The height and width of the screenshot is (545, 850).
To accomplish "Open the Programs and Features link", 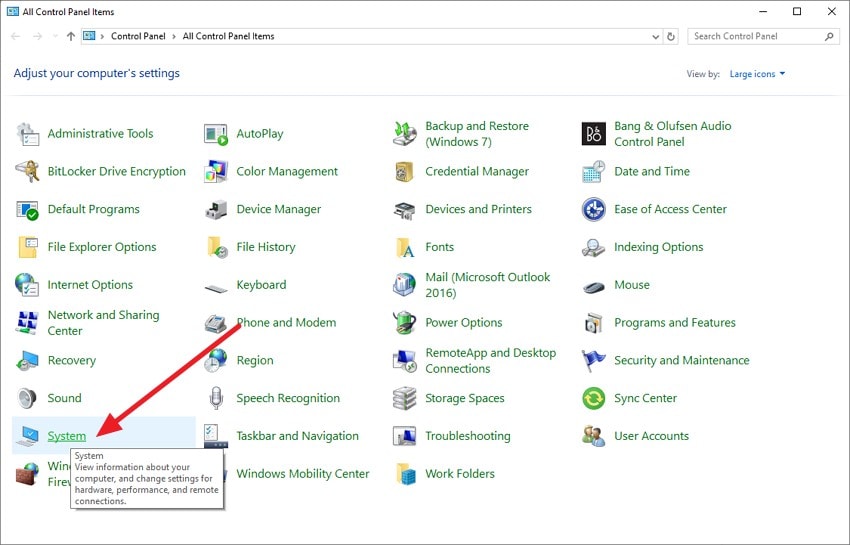I will [x=674, y=323].
